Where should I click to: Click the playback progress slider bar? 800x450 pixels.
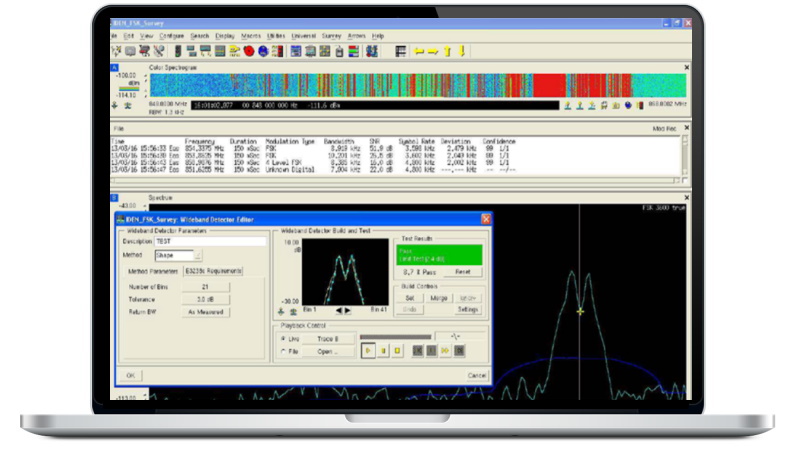coord(396,337)
